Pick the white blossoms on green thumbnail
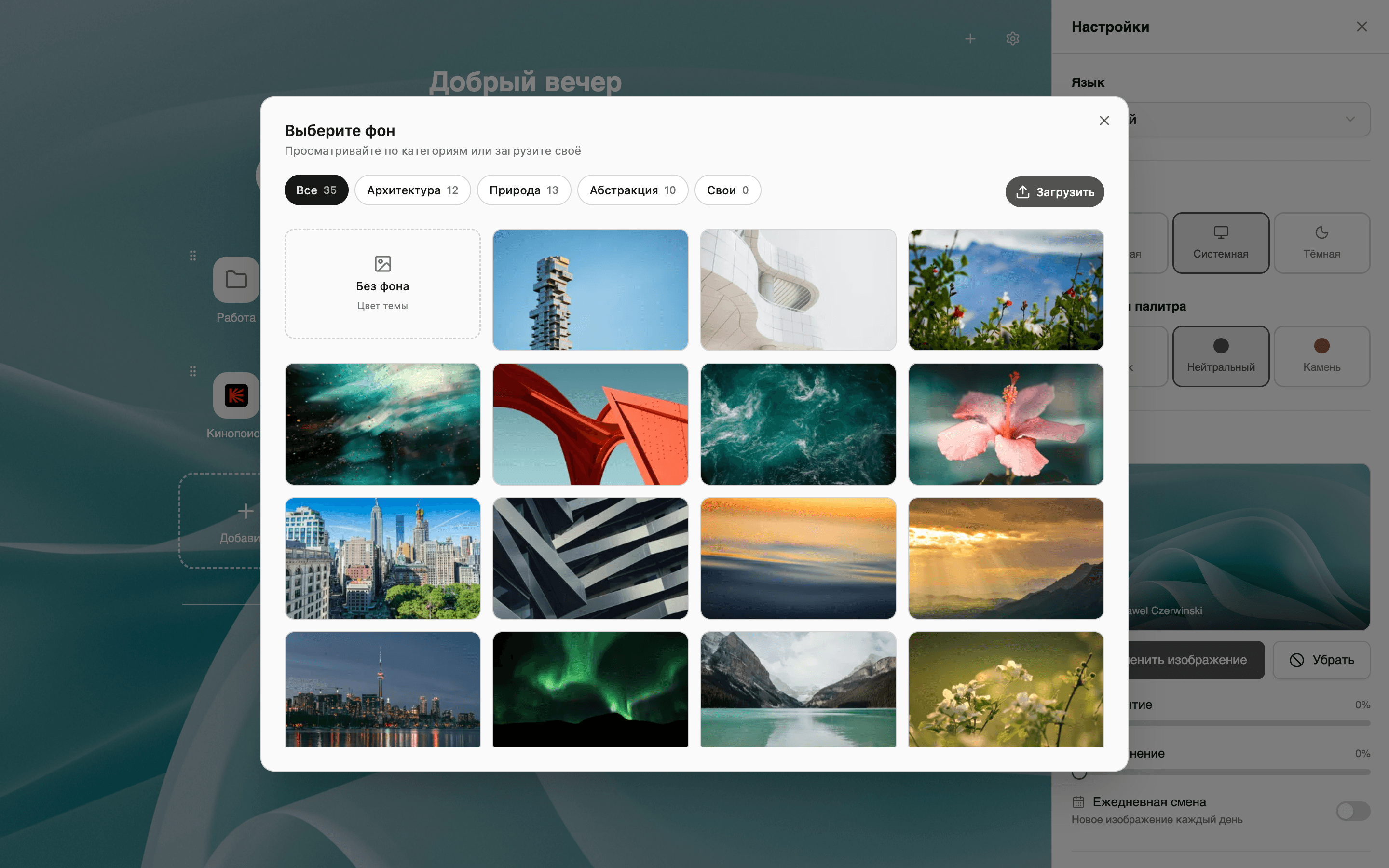This screenshot has height=868, width=1389. [x=1006, y=690]
